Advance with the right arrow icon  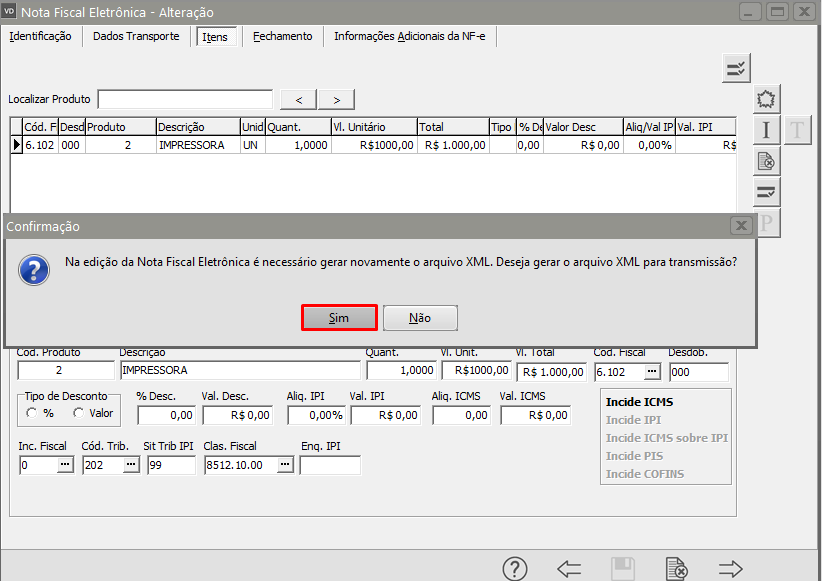tap(731, 569)
